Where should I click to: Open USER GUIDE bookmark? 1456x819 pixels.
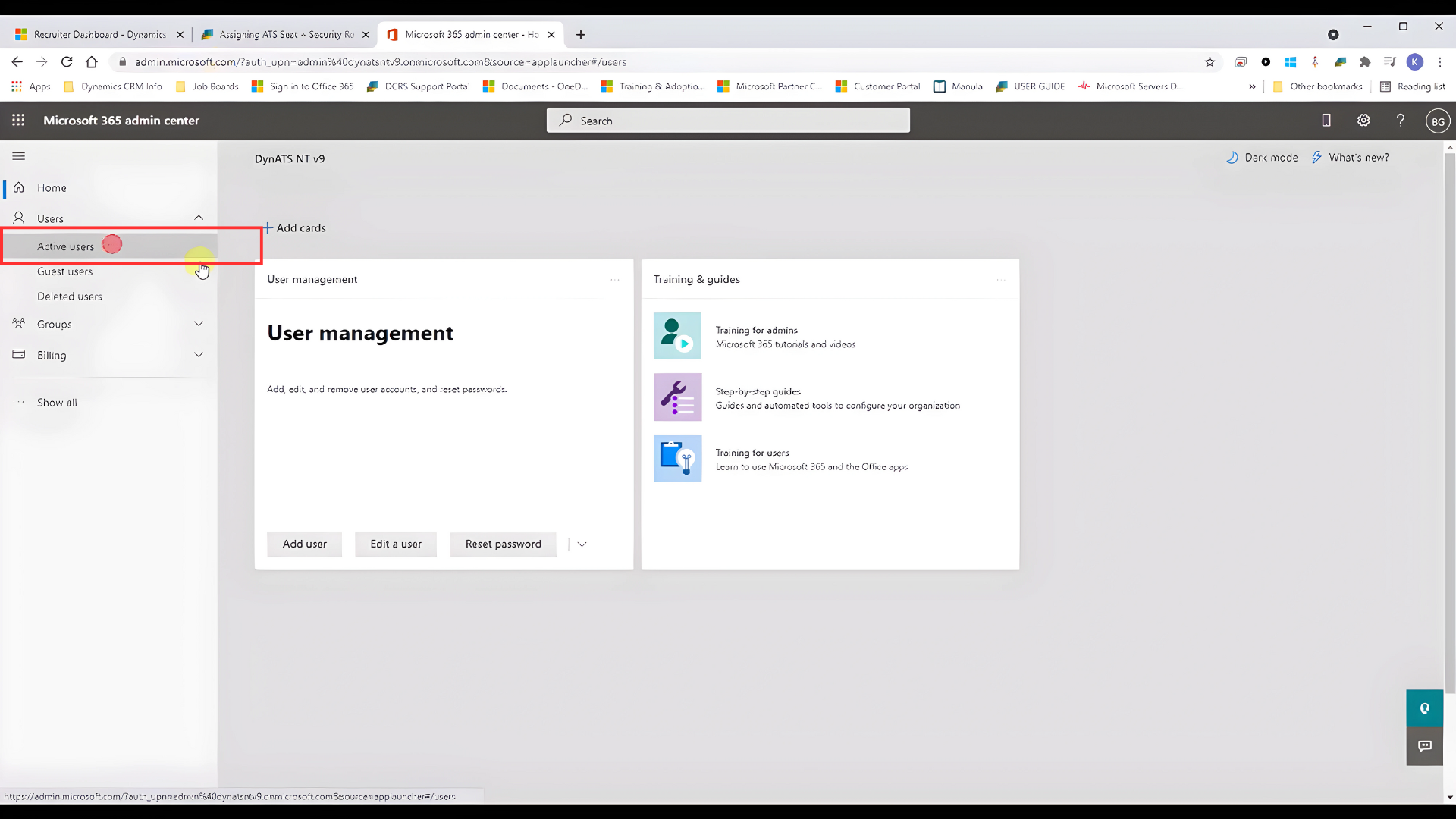pyautogui.click(x=1030, y=86)
